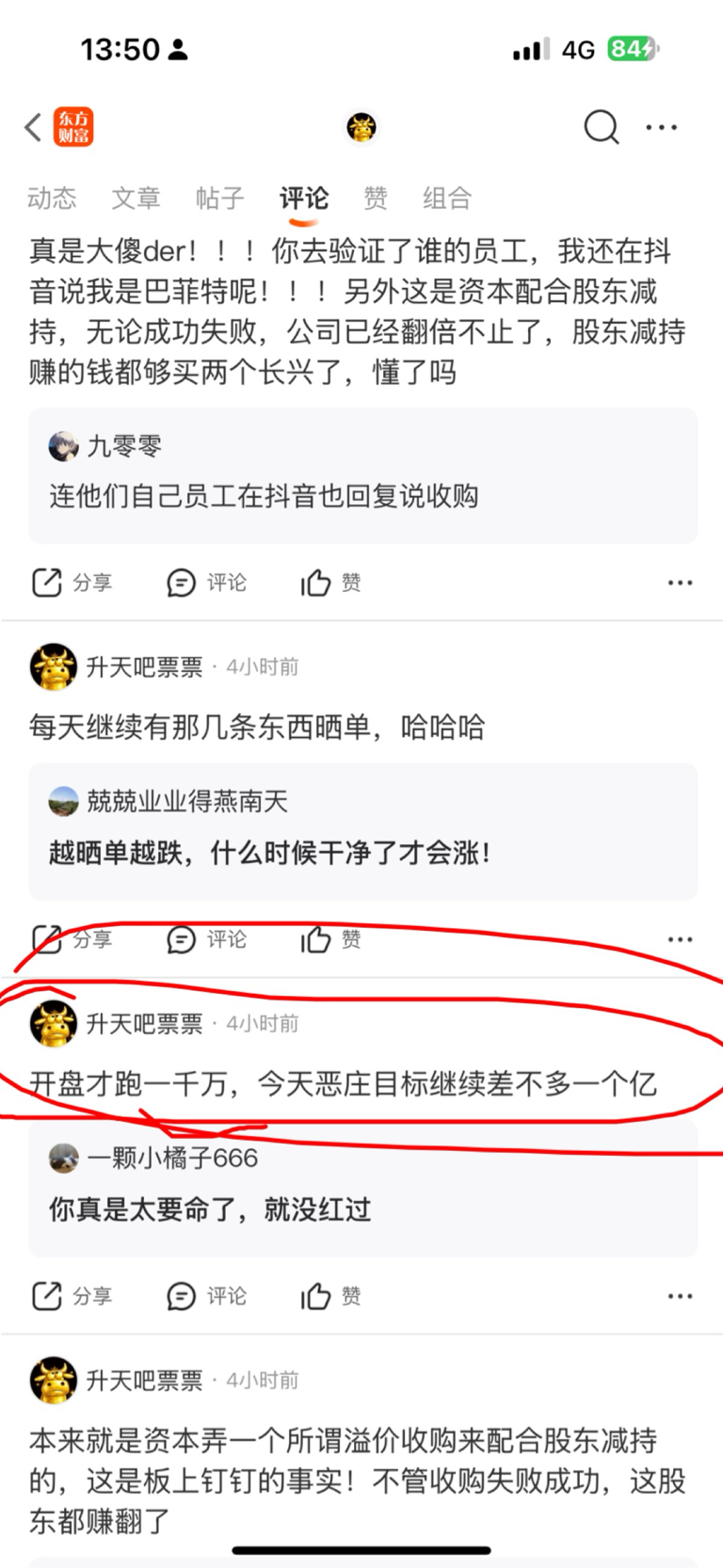Open the 东方财富 app logo
This screenshot has width=723, height=1568.
pyautogui.click(x=73, y=127)
